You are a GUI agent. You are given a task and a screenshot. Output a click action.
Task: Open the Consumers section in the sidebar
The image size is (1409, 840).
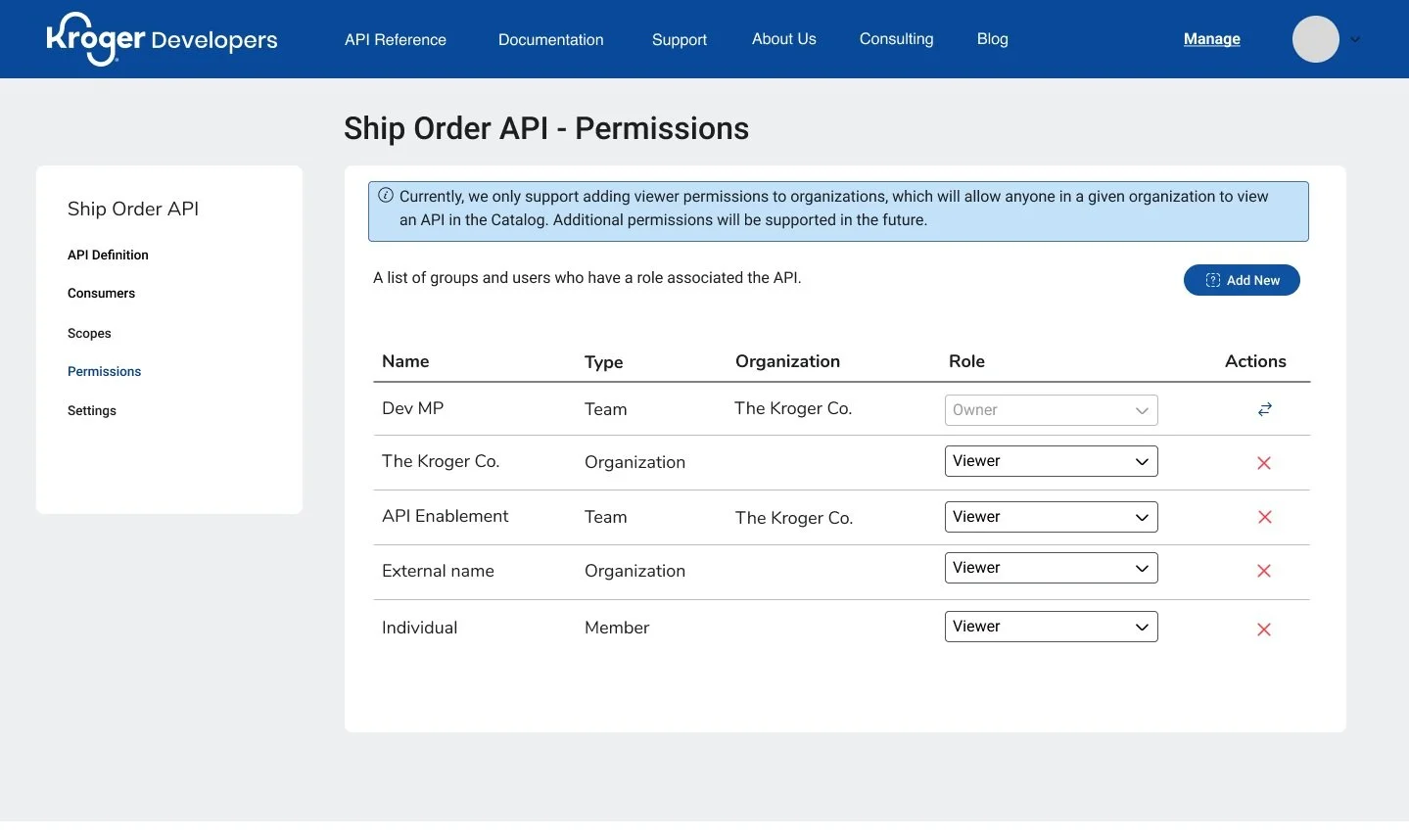tap(101, 293)
